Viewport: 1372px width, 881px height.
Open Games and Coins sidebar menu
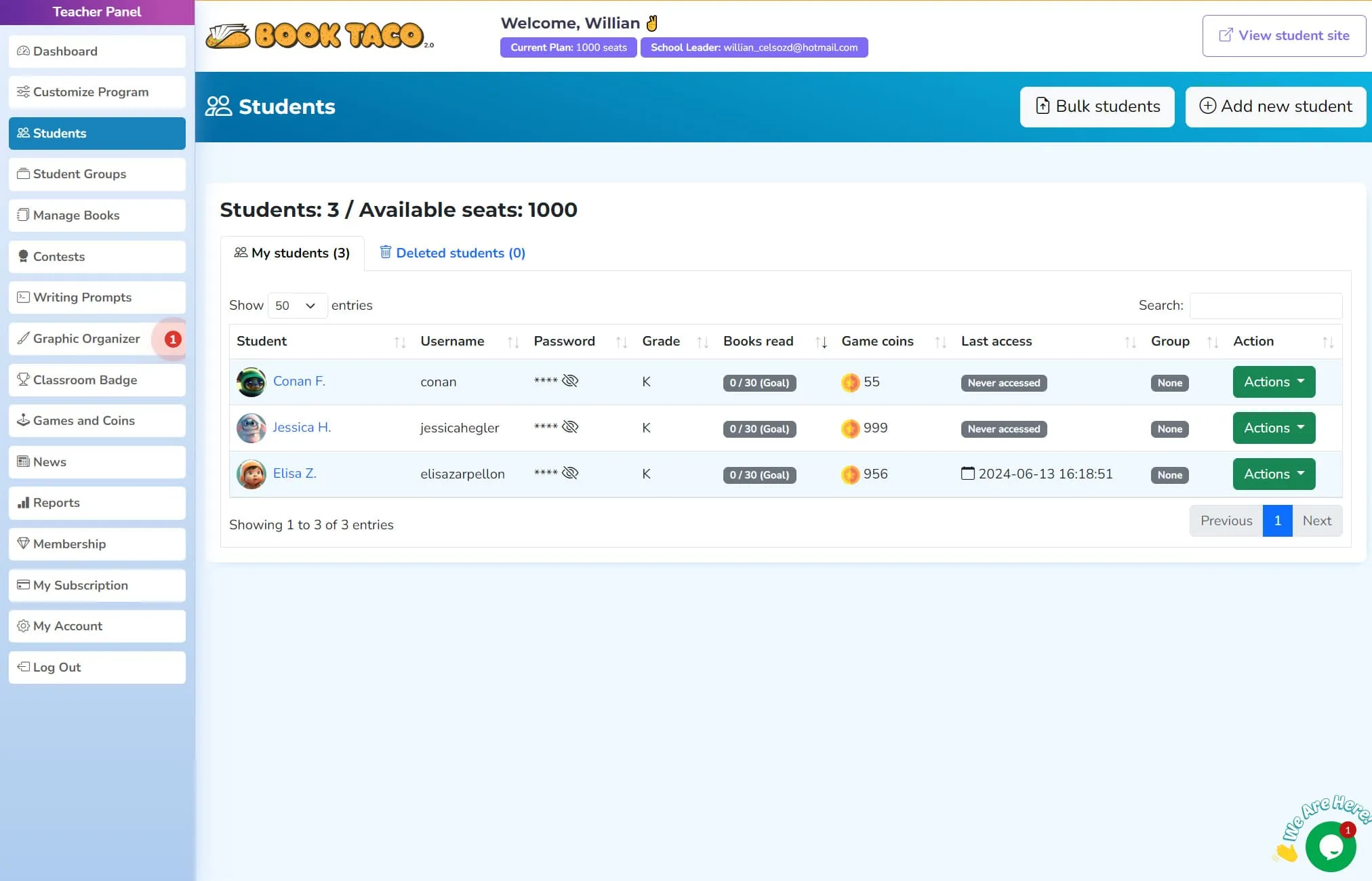click(97, 421)
